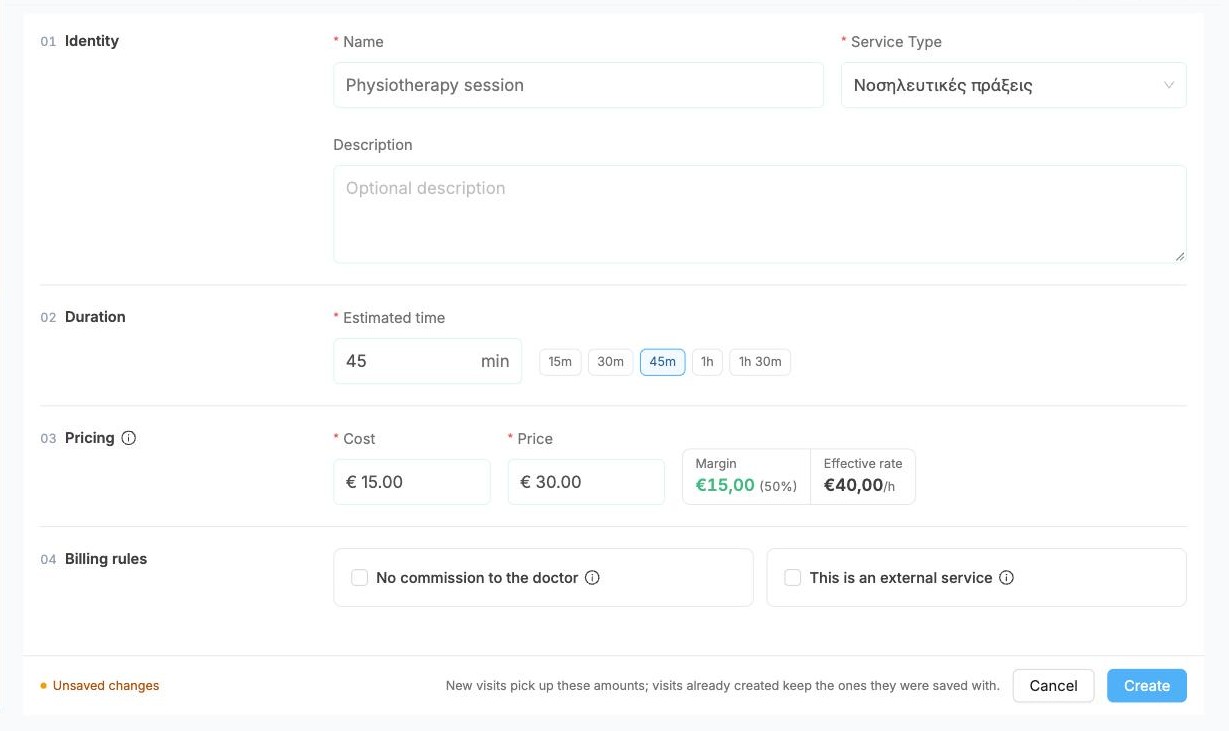Click the Margin €15,00 value
The width and height of the screenshot is (1229, 731).
[725, 486]
